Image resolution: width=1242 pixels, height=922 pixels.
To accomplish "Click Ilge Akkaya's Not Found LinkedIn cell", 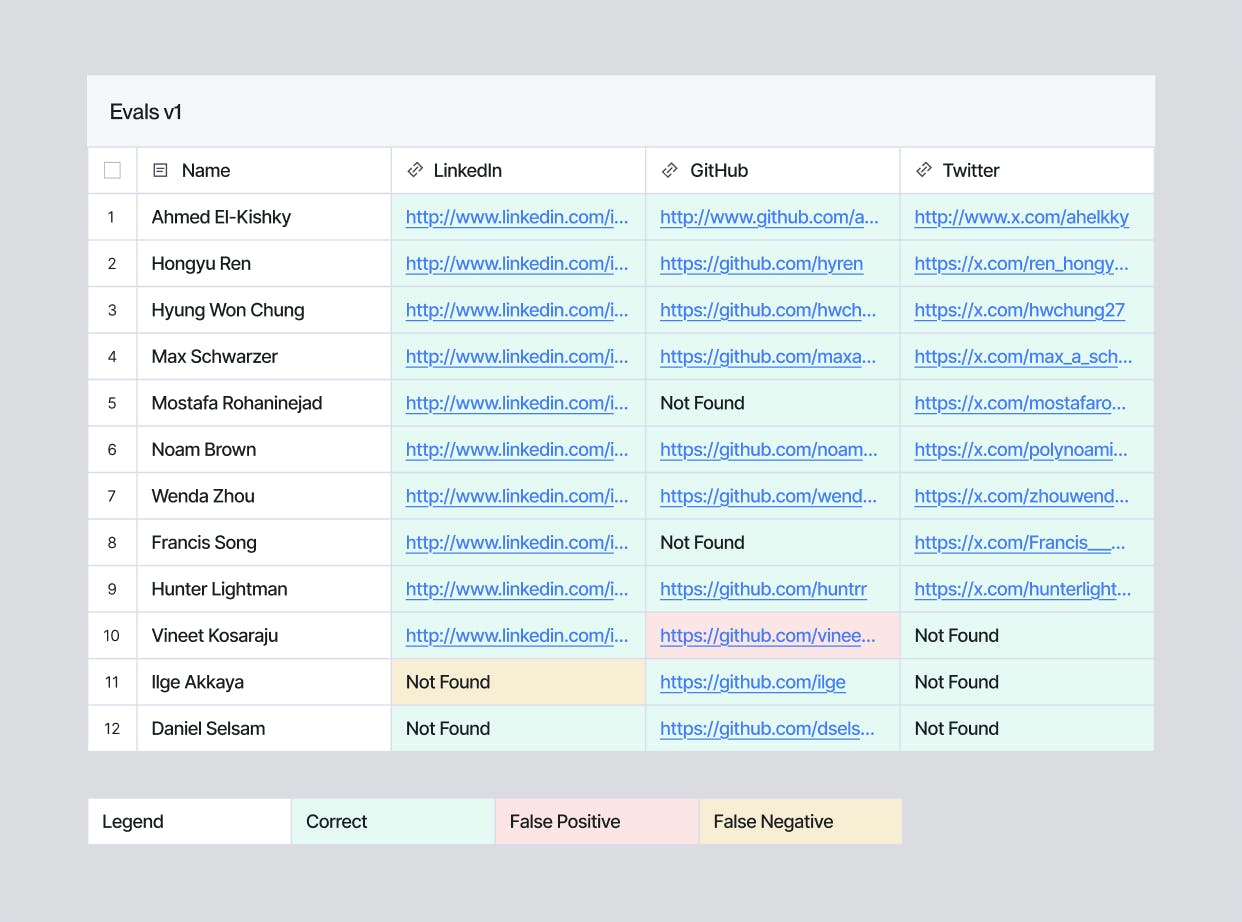I will (x=448, y=683).
